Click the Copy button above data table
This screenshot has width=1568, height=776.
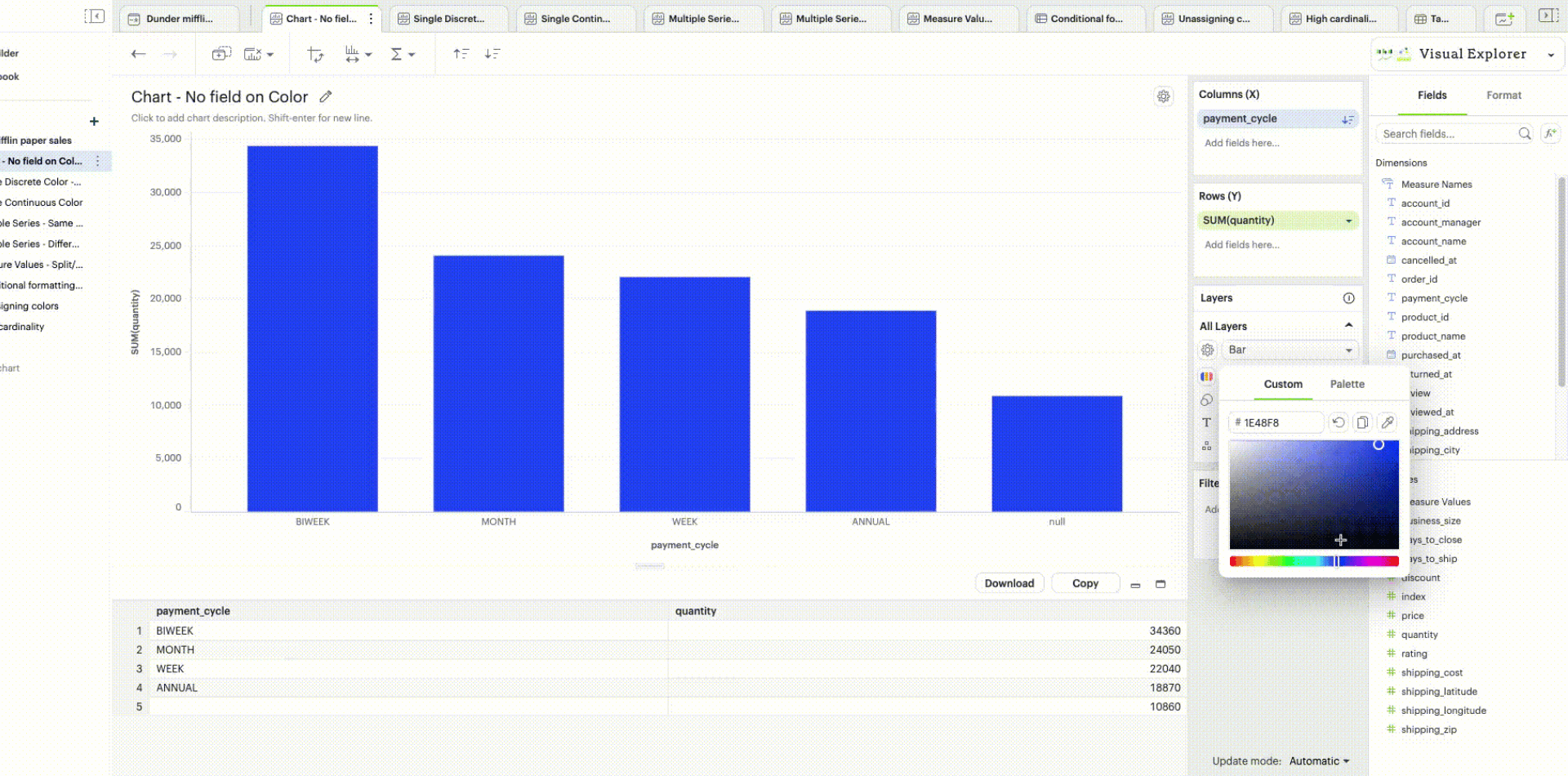pyautogui.click(x=1085, y=583)
